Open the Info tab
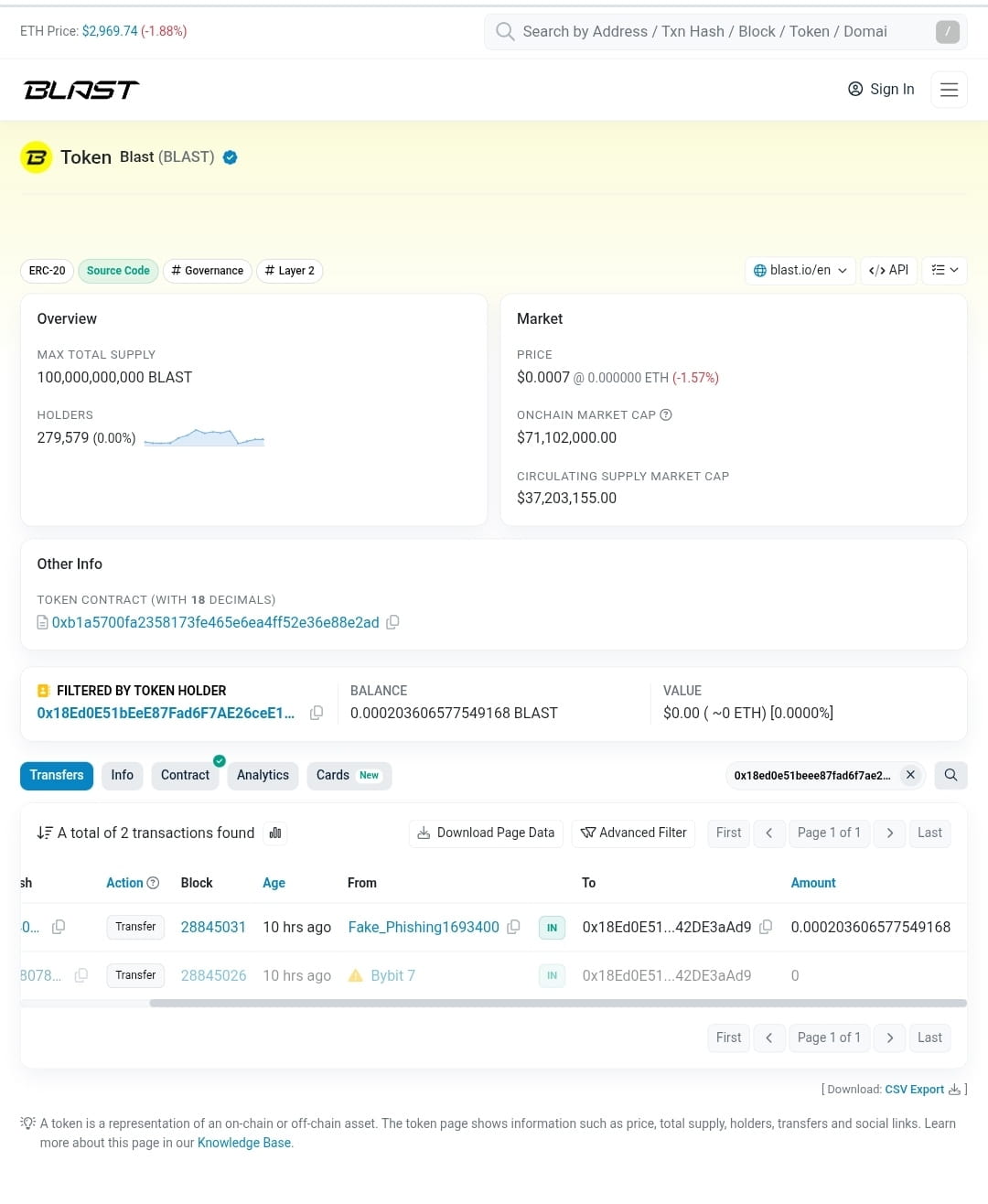The width and height of the screenshot is (988, 1204). 122,775
